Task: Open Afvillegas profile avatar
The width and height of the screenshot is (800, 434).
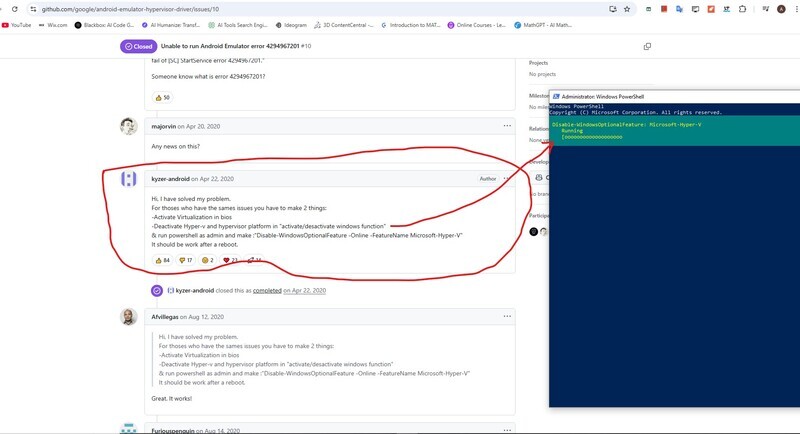Action: (129, 317)
